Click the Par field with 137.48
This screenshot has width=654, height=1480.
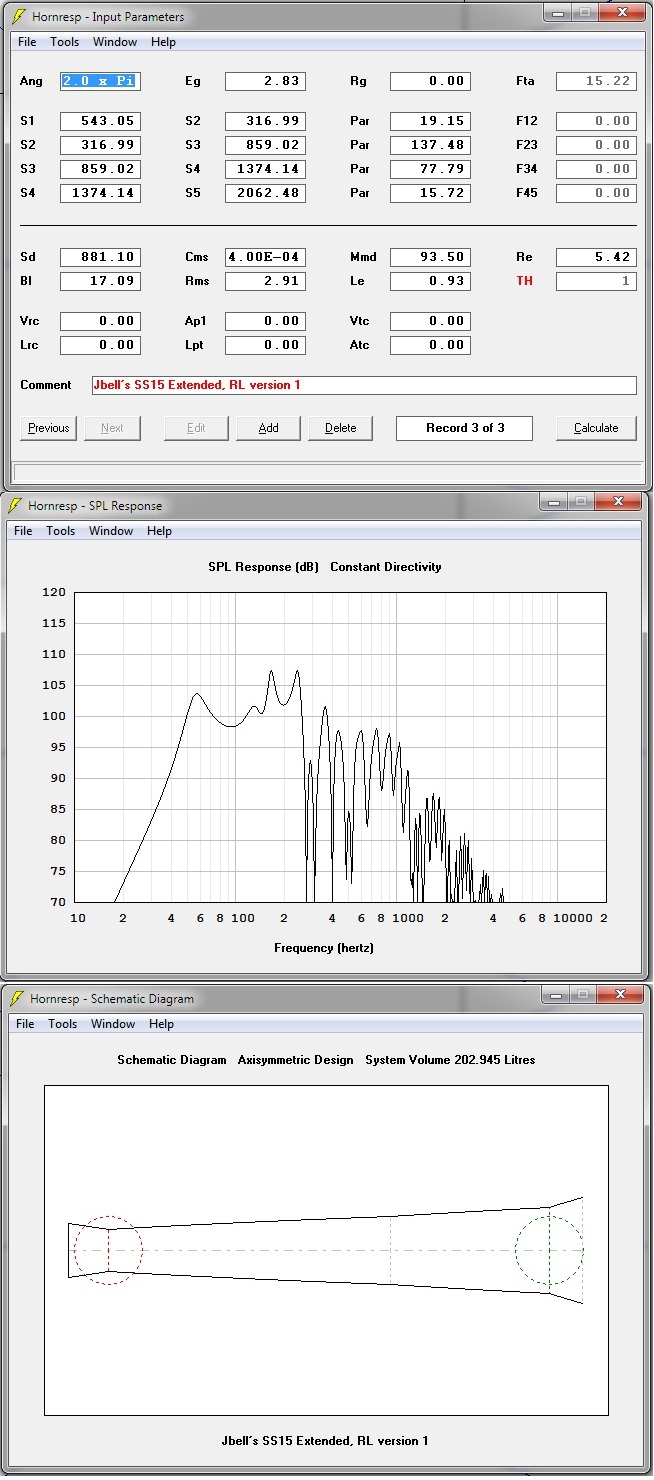click(430, 145)
